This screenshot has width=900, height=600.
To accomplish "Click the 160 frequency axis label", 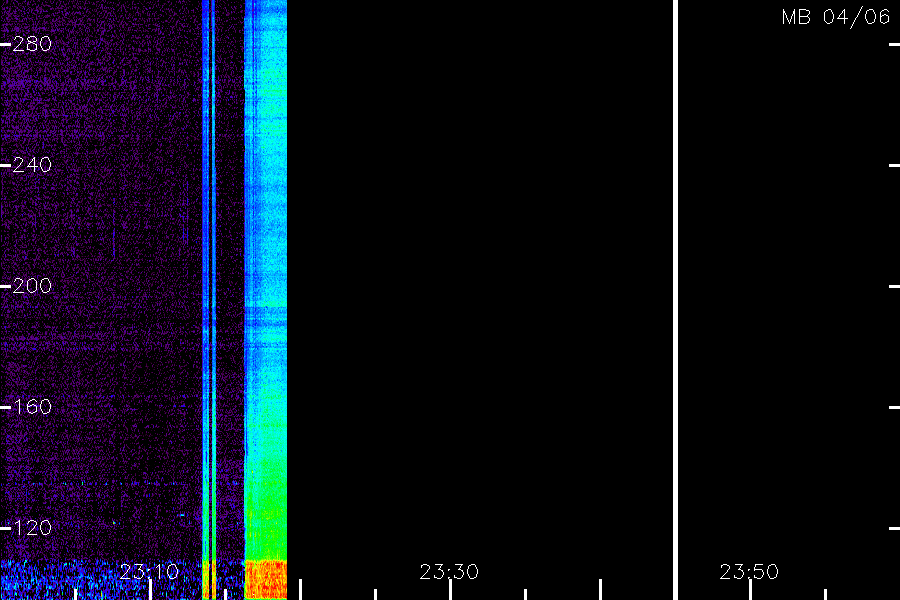I will click(32, 407).
